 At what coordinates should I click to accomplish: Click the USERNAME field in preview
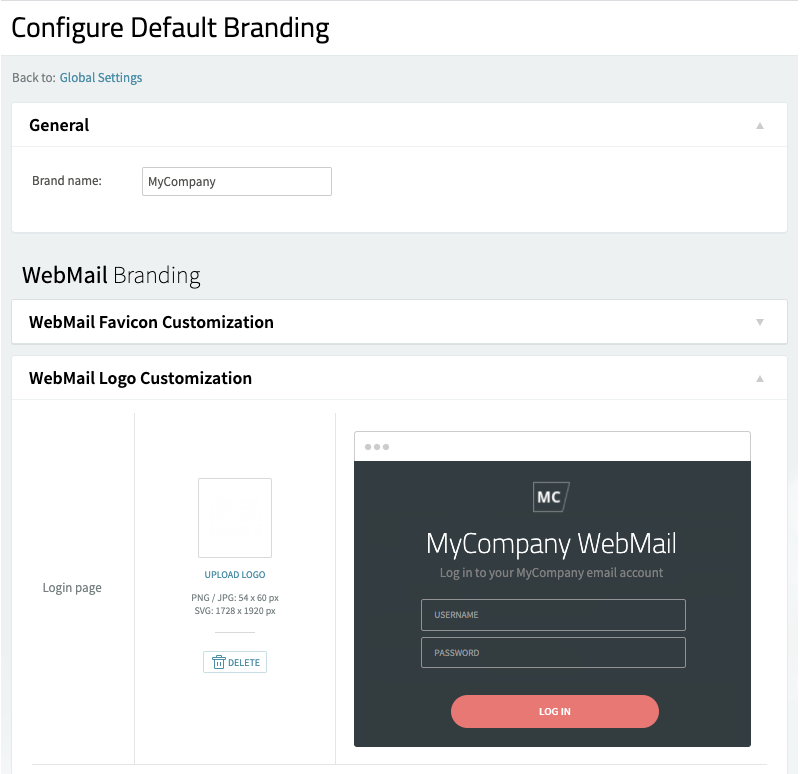coord(553,615)
